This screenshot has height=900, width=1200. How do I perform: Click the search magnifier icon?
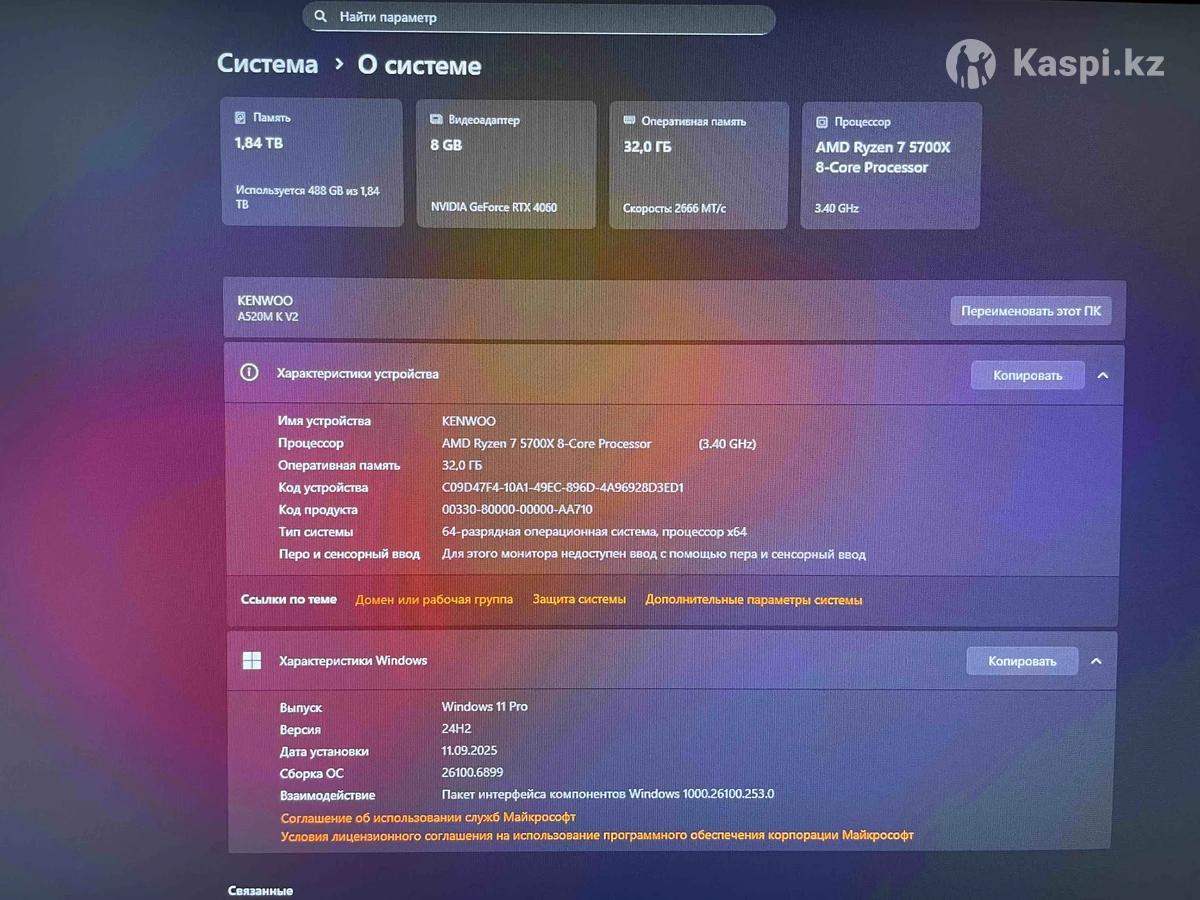(x=320, y=17)
